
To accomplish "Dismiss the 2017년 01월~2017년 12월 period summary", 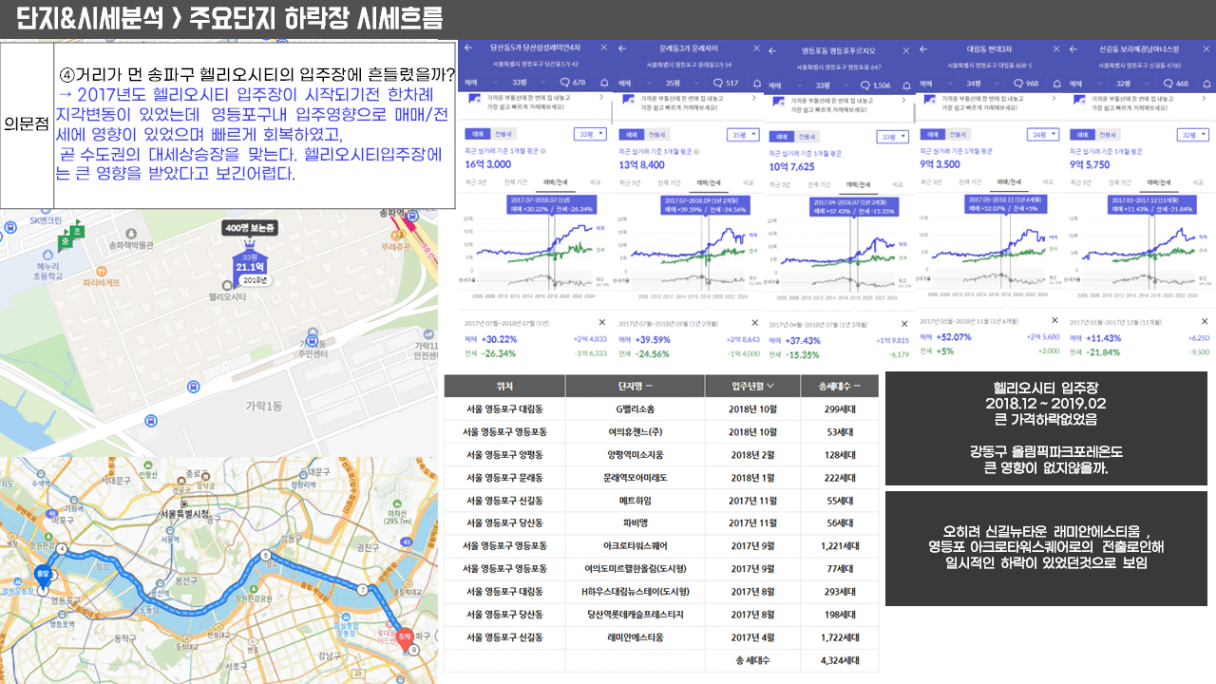I will [x=1205, y=322].
